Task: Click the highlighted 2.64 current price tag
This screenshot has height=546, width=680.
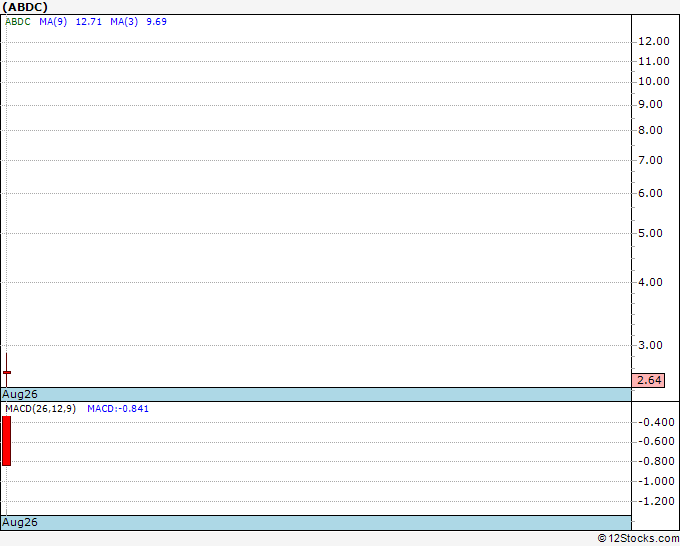Action: tap(648, 380)
